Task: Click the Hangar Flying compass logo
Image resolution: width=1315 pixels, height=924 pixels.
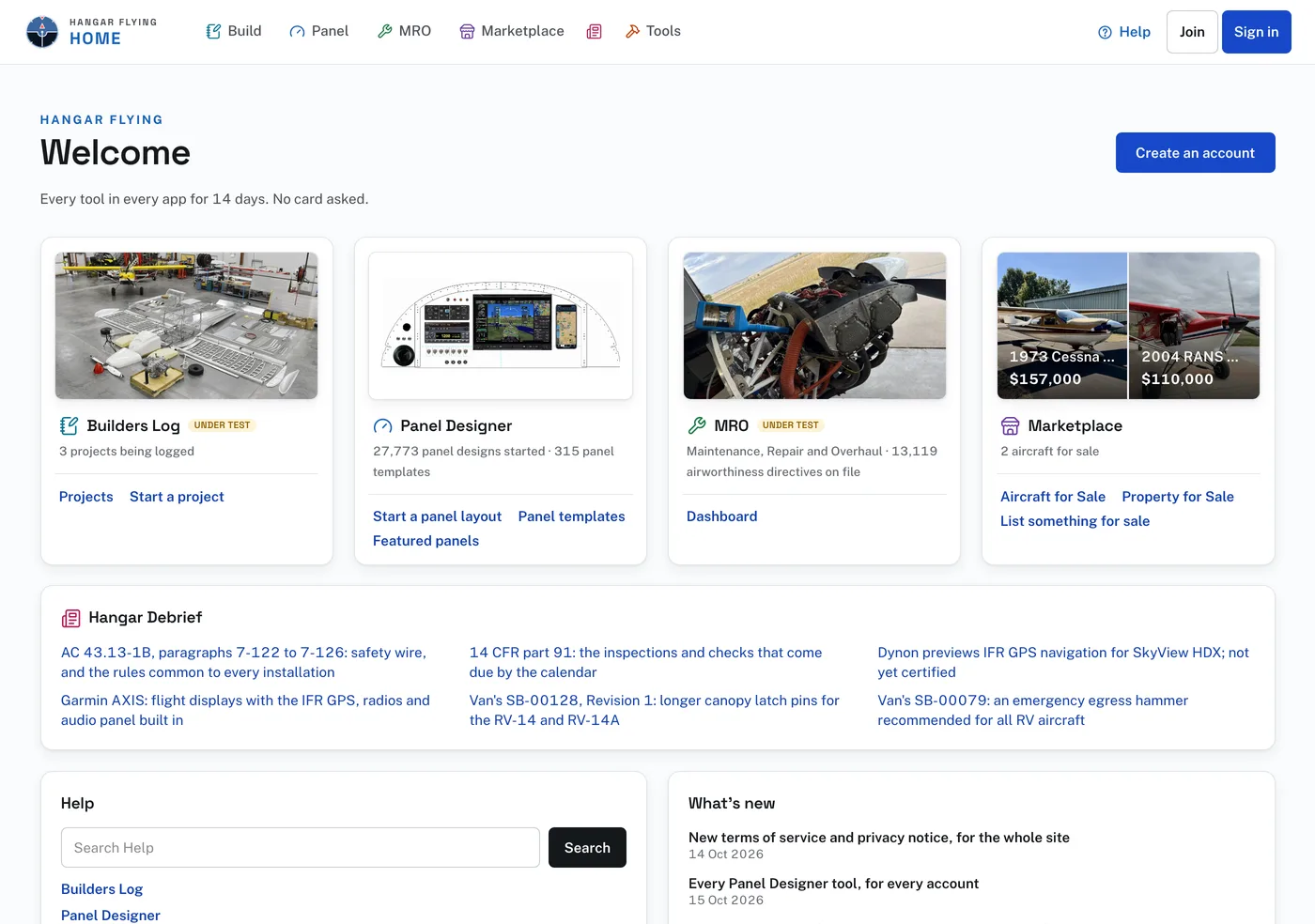Action: coord(42,32)
